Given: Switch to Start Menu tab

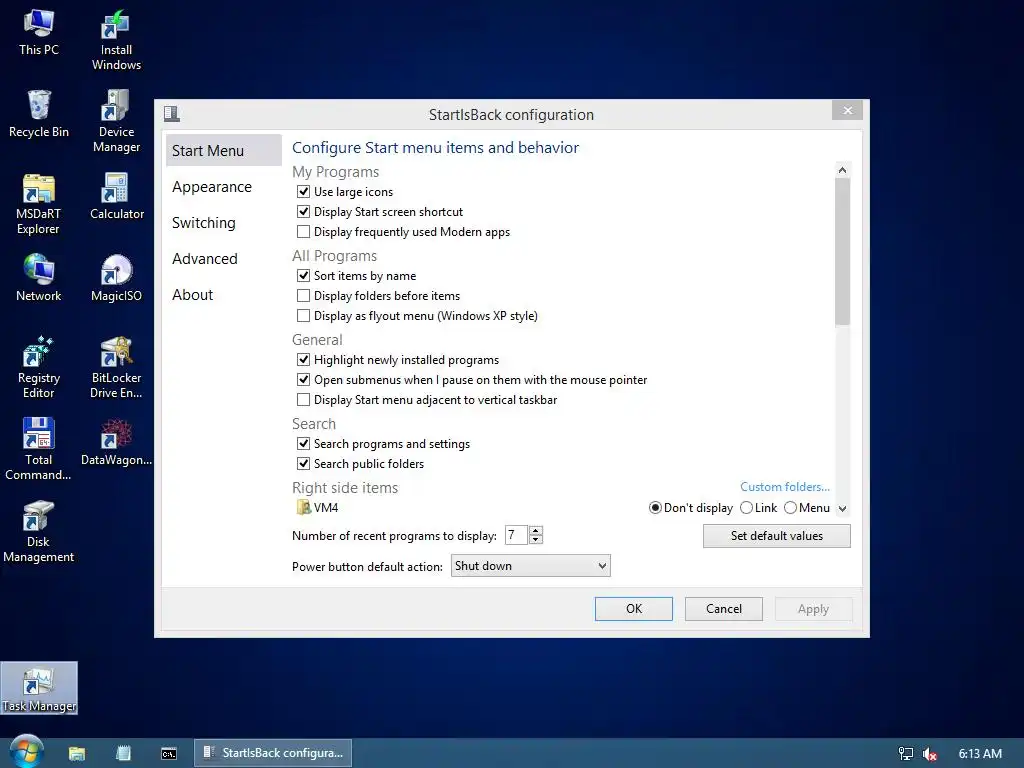Looking at the screenshot, I should (223, 150).
